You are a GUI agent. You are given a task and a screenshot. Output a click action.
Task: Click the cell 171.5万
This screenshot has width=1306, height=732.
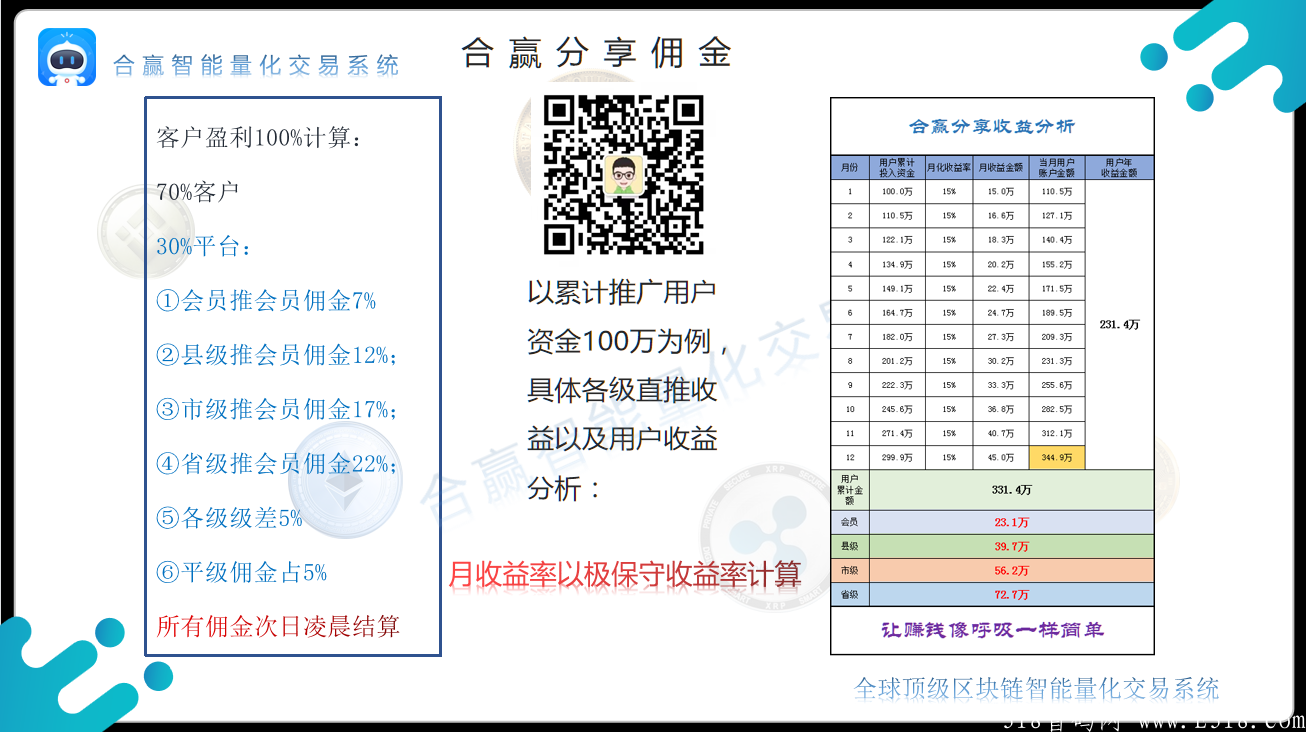pos(1057,289)
